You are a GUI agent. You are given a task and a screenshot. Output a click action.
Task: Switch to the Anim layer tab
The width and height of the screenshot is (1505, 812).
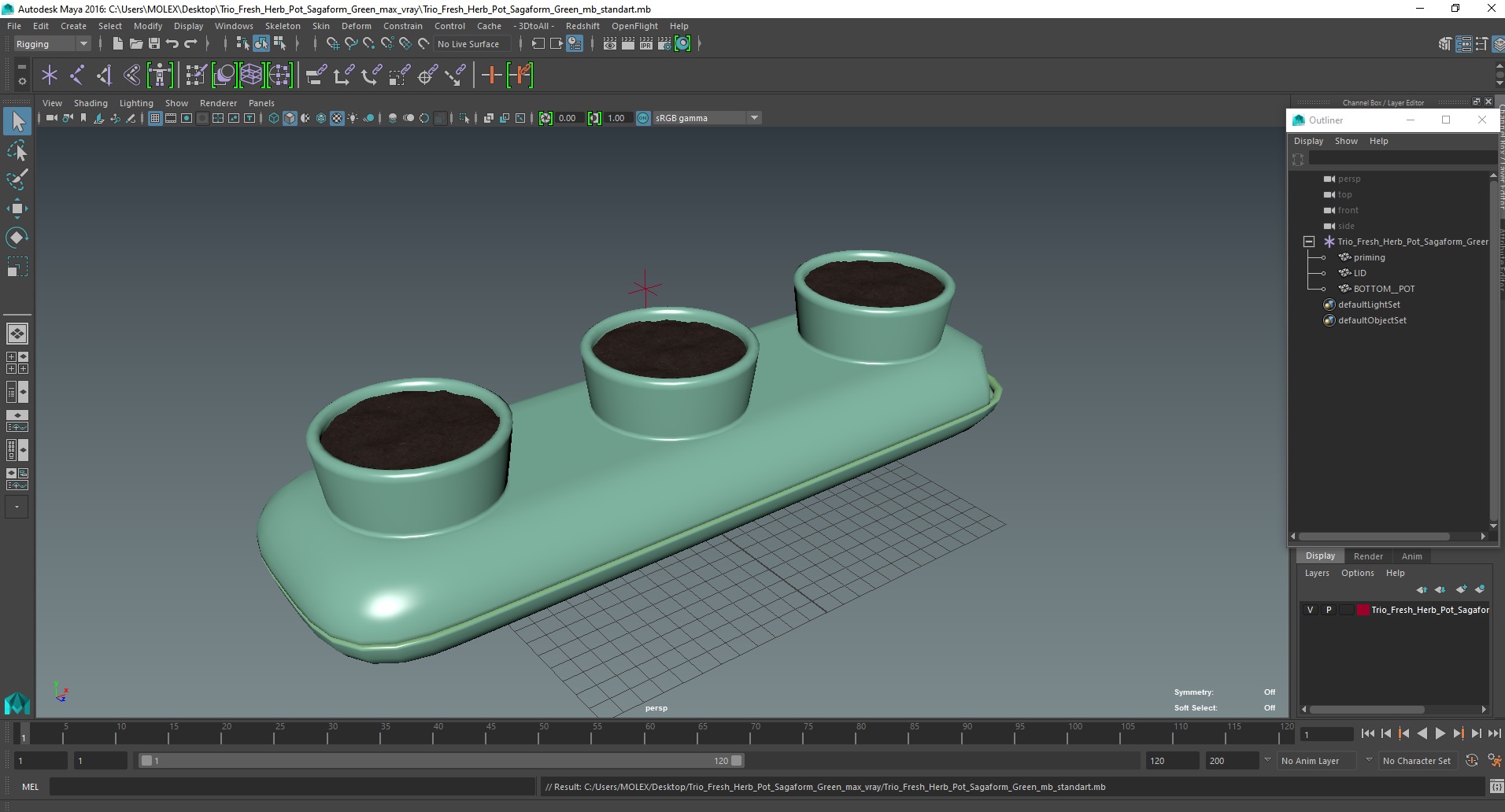(x=1411, y=556)
